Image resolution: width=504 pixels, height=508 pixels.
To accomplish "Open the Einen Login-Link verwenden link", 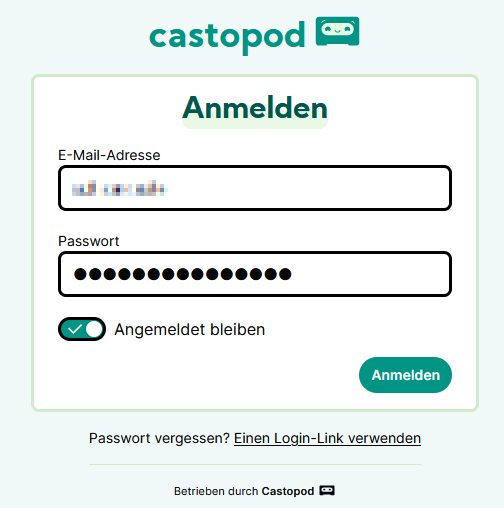I will (x=327, y=438).
